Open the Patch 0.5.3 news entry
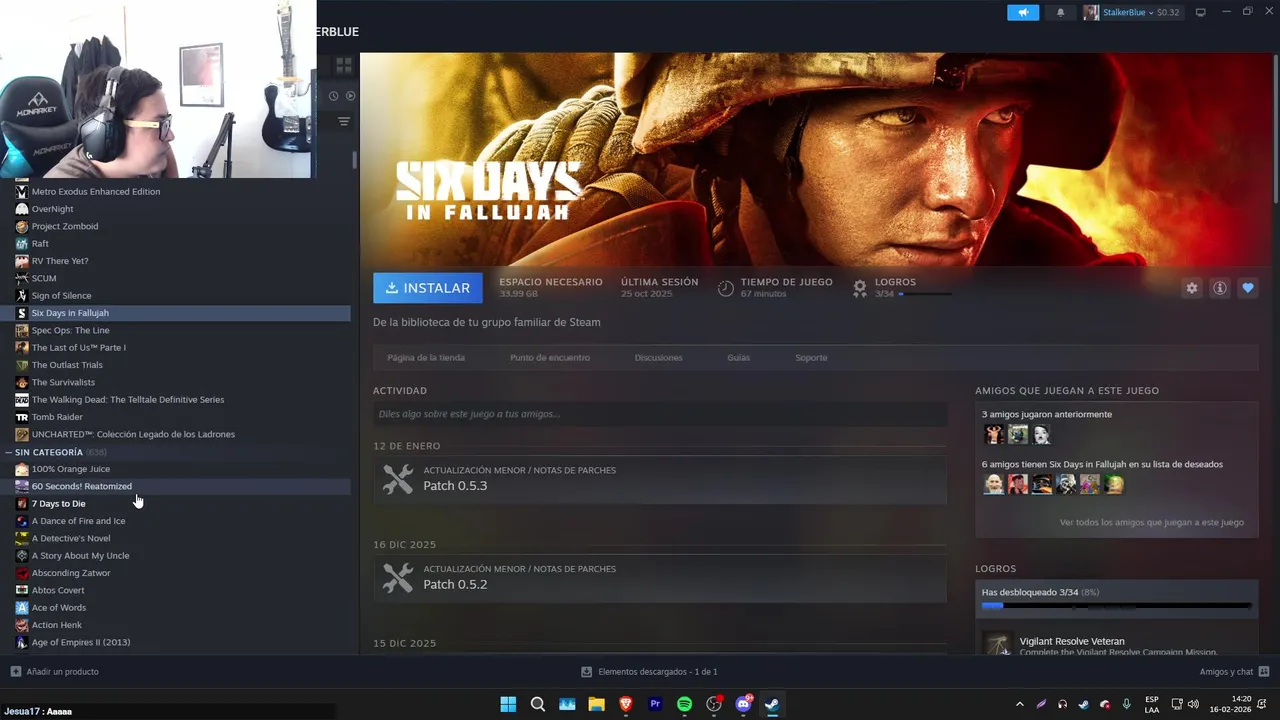Screen dimensions: 1280x720 660,479
